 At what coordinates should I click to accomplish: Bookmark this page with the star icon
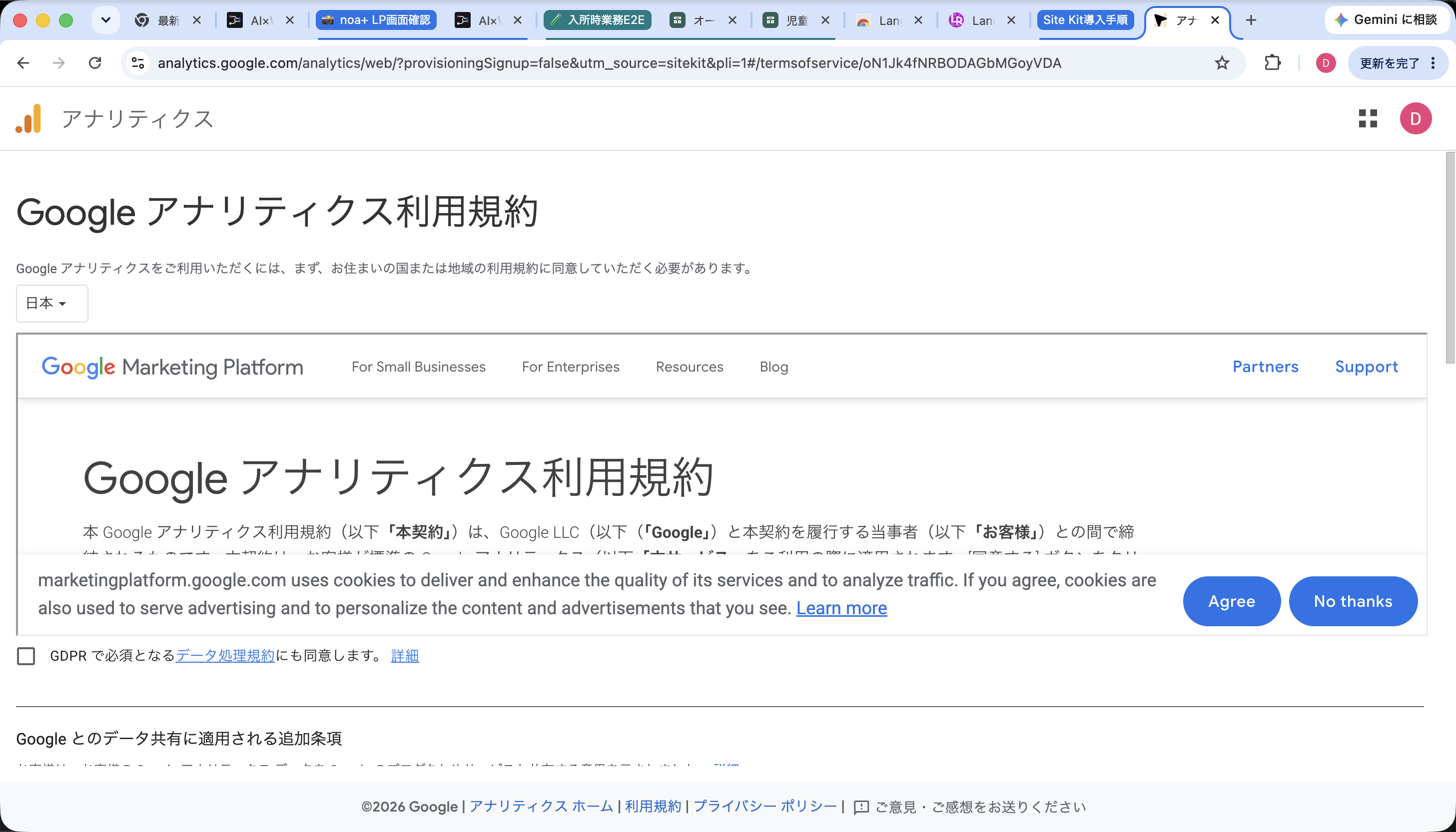point(1222,63)
